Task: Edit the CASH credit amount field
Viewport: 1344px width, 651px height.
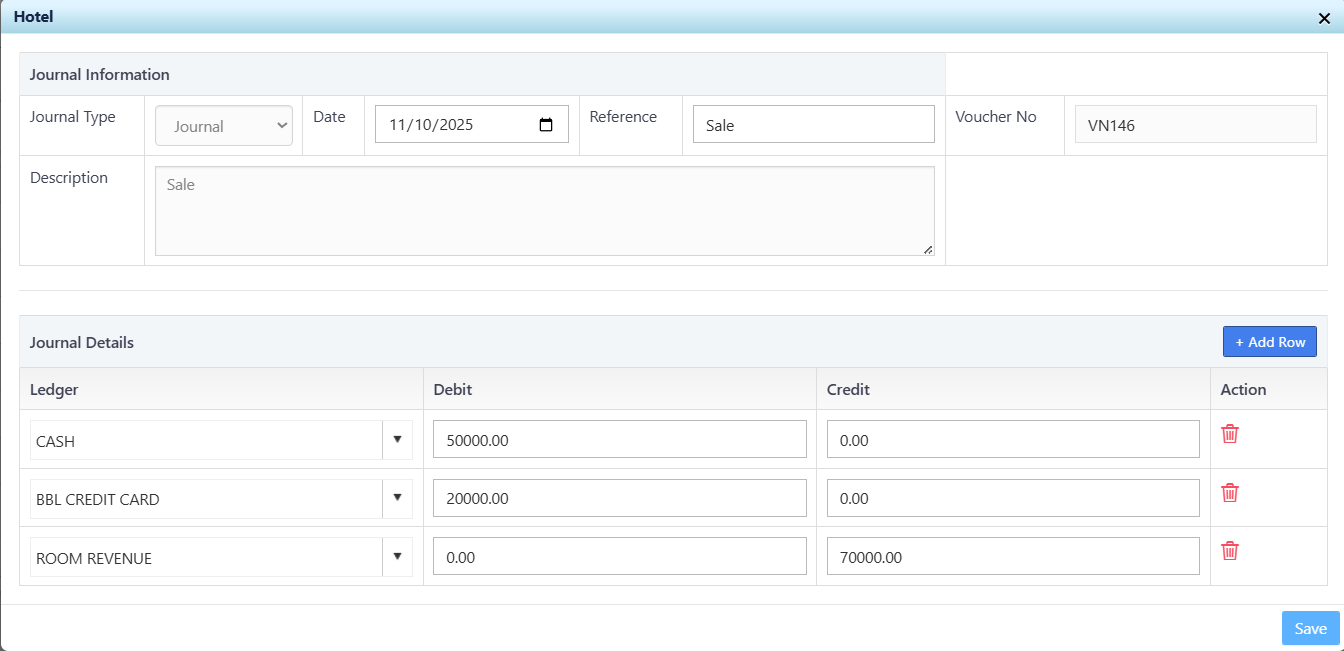Action: click(1012, 440)
